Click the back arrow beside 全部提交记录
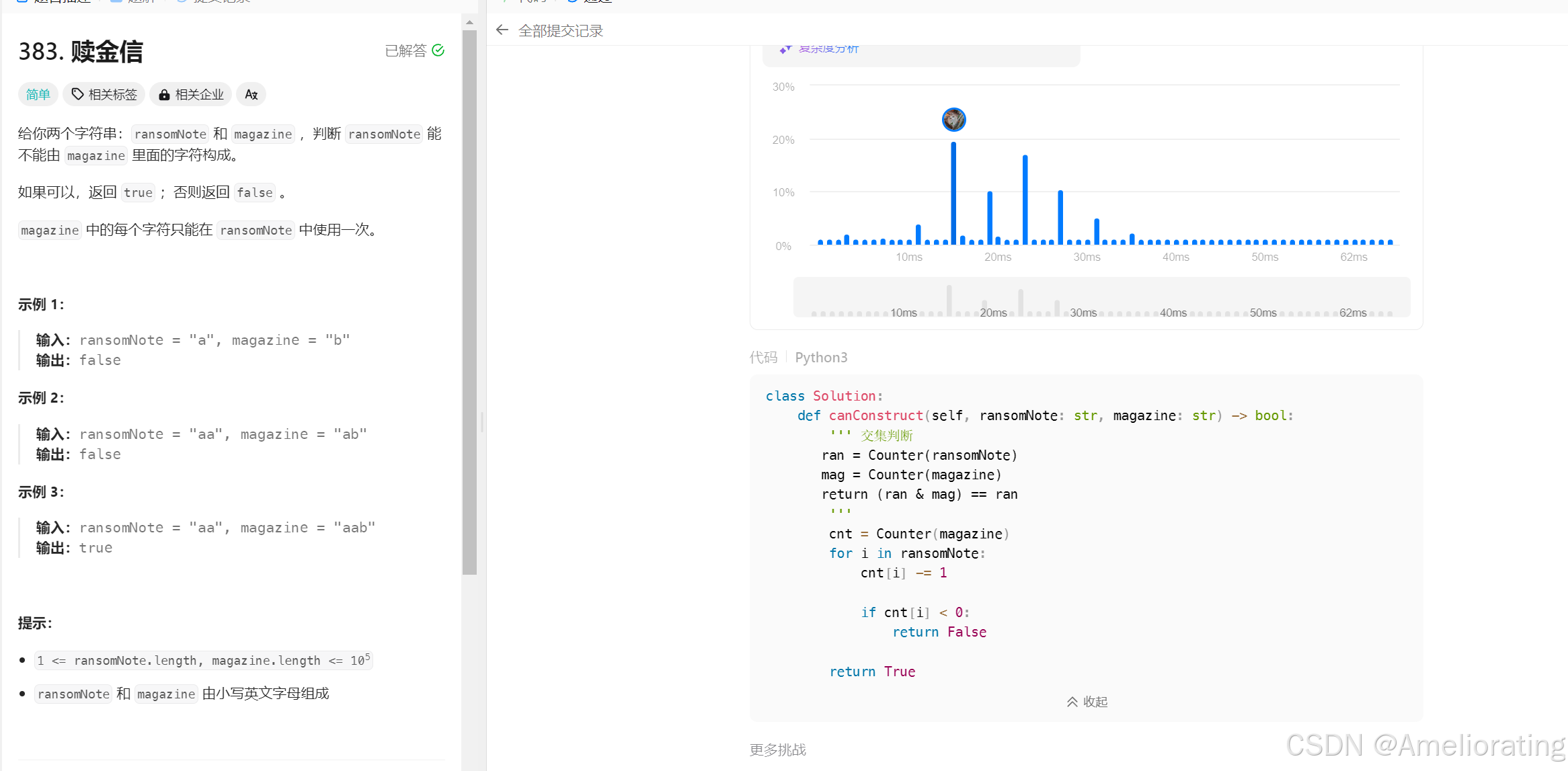 (x=502, y=30)
